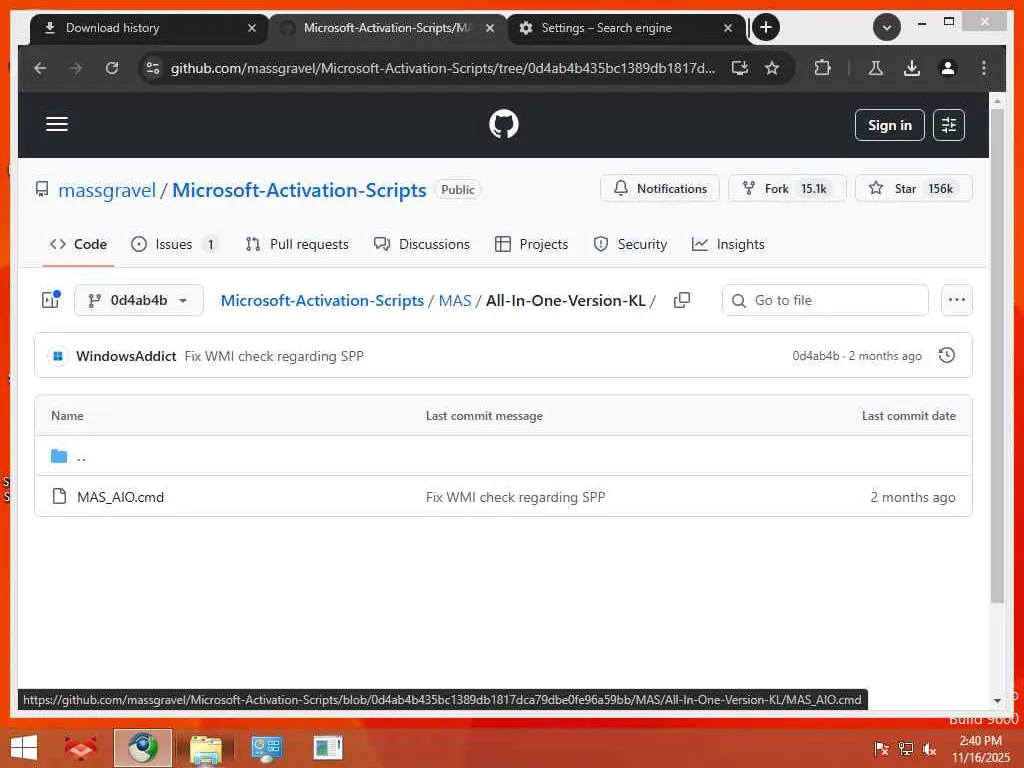
Task: Open browser profile avatar icon
Action: click(948, 68)
